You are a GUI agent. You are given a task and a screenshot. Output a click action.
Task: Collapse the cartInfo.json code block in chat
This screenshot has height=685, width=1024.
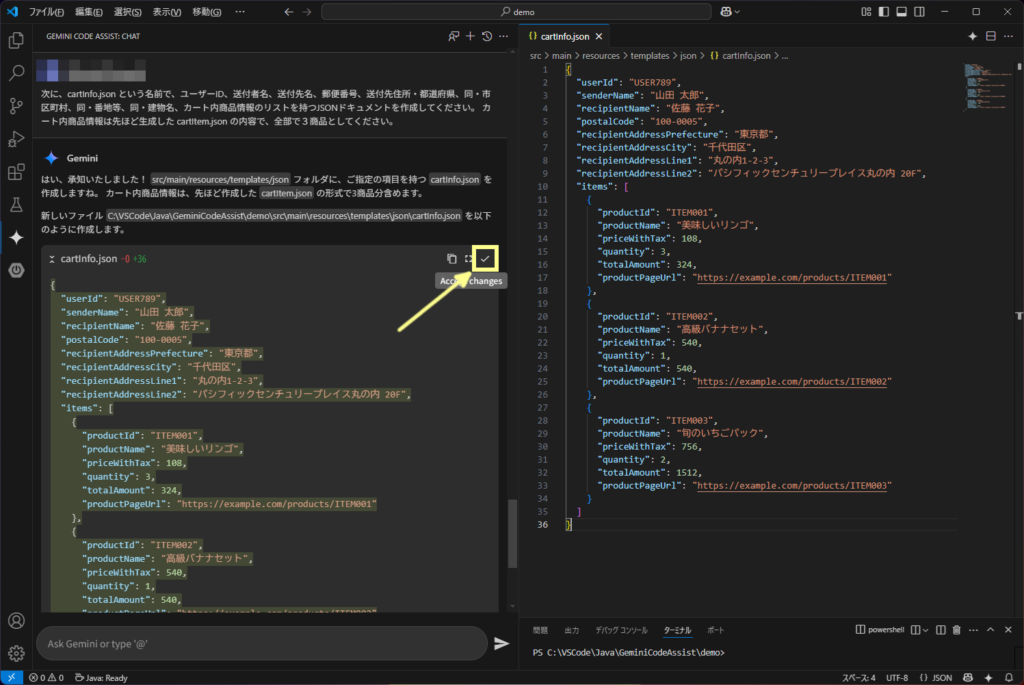tap(52, 259)
